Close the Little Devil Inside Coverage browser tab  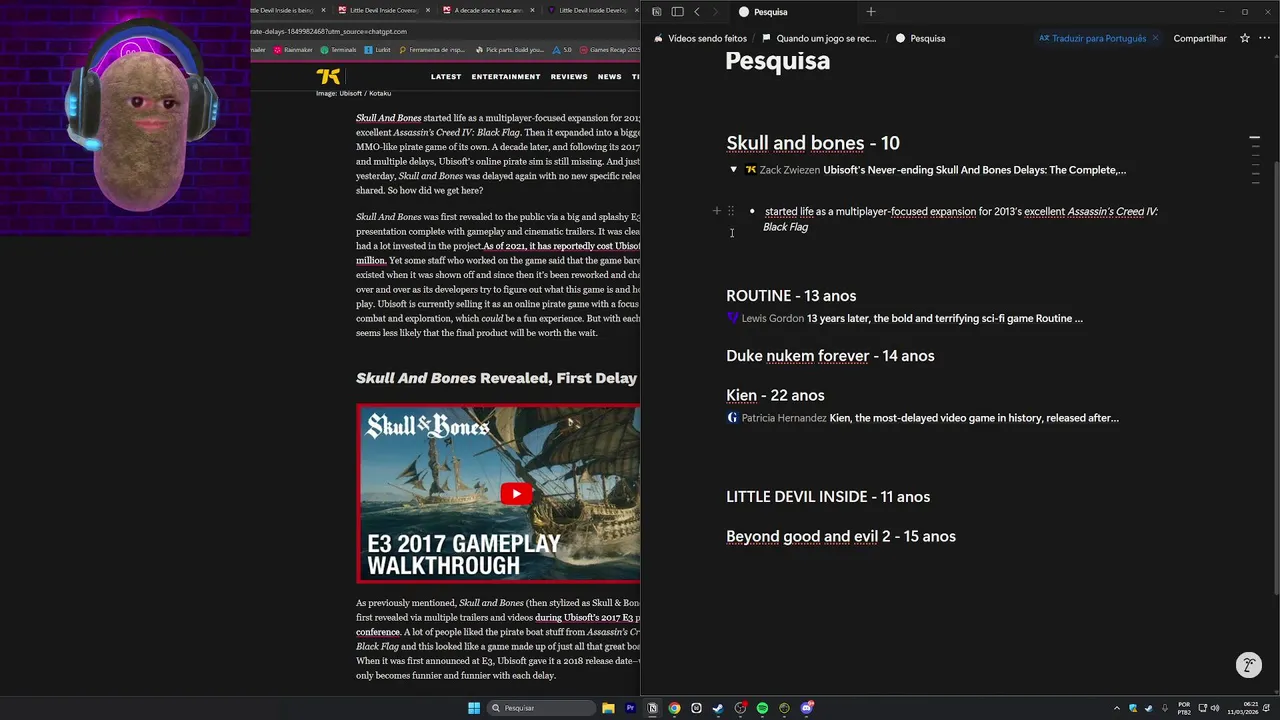click(x=428, y=10)
